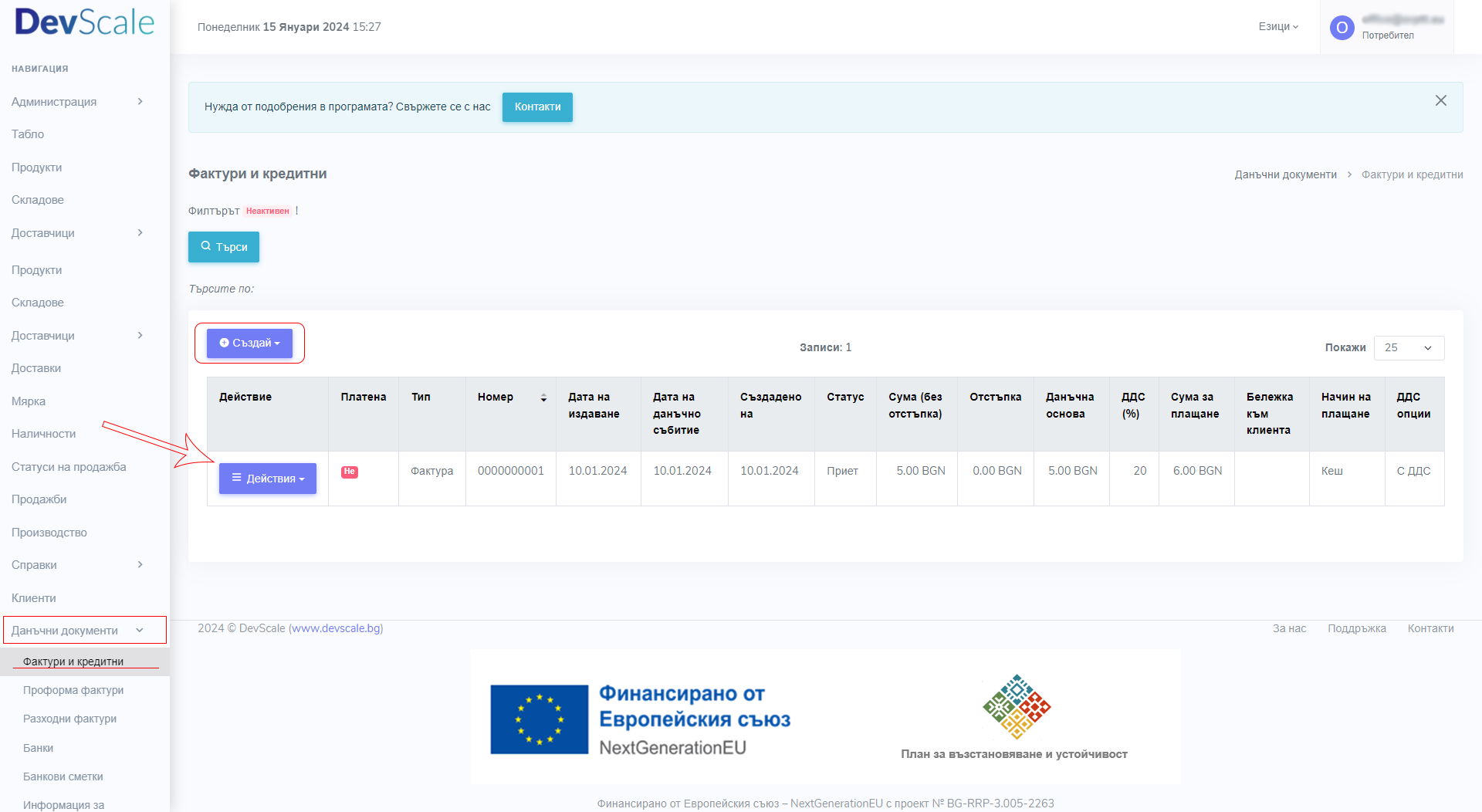Open the Поддръжка footer link

coord(1357,628)
